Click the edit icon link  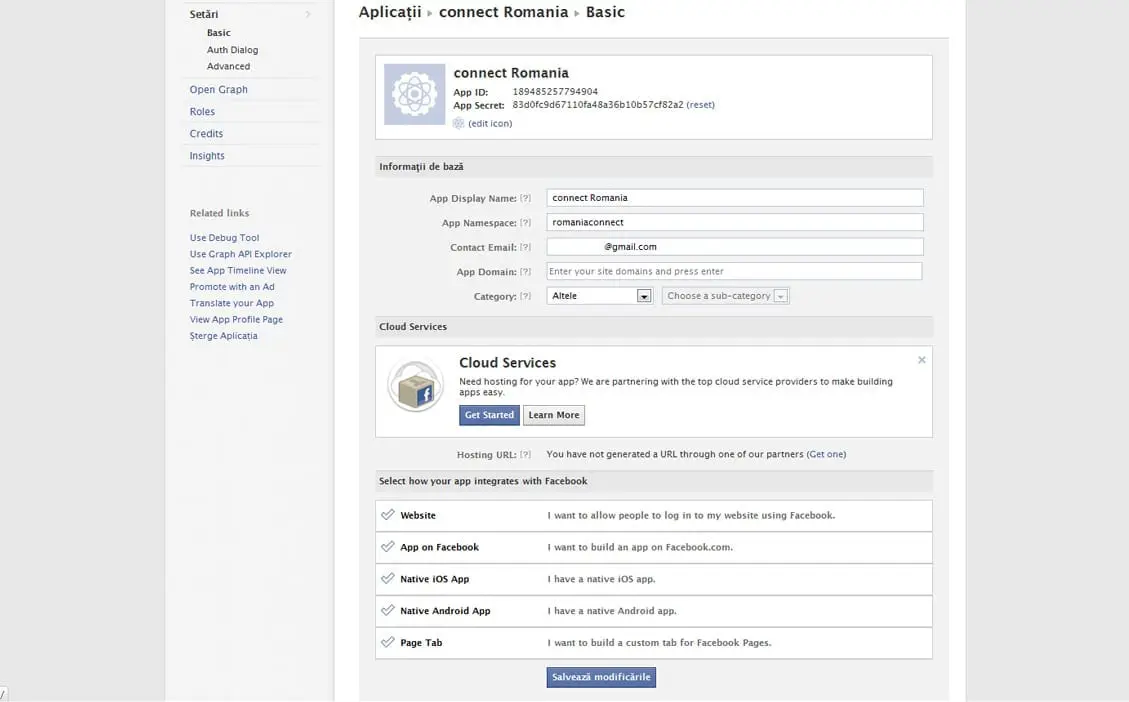(490, 123)
